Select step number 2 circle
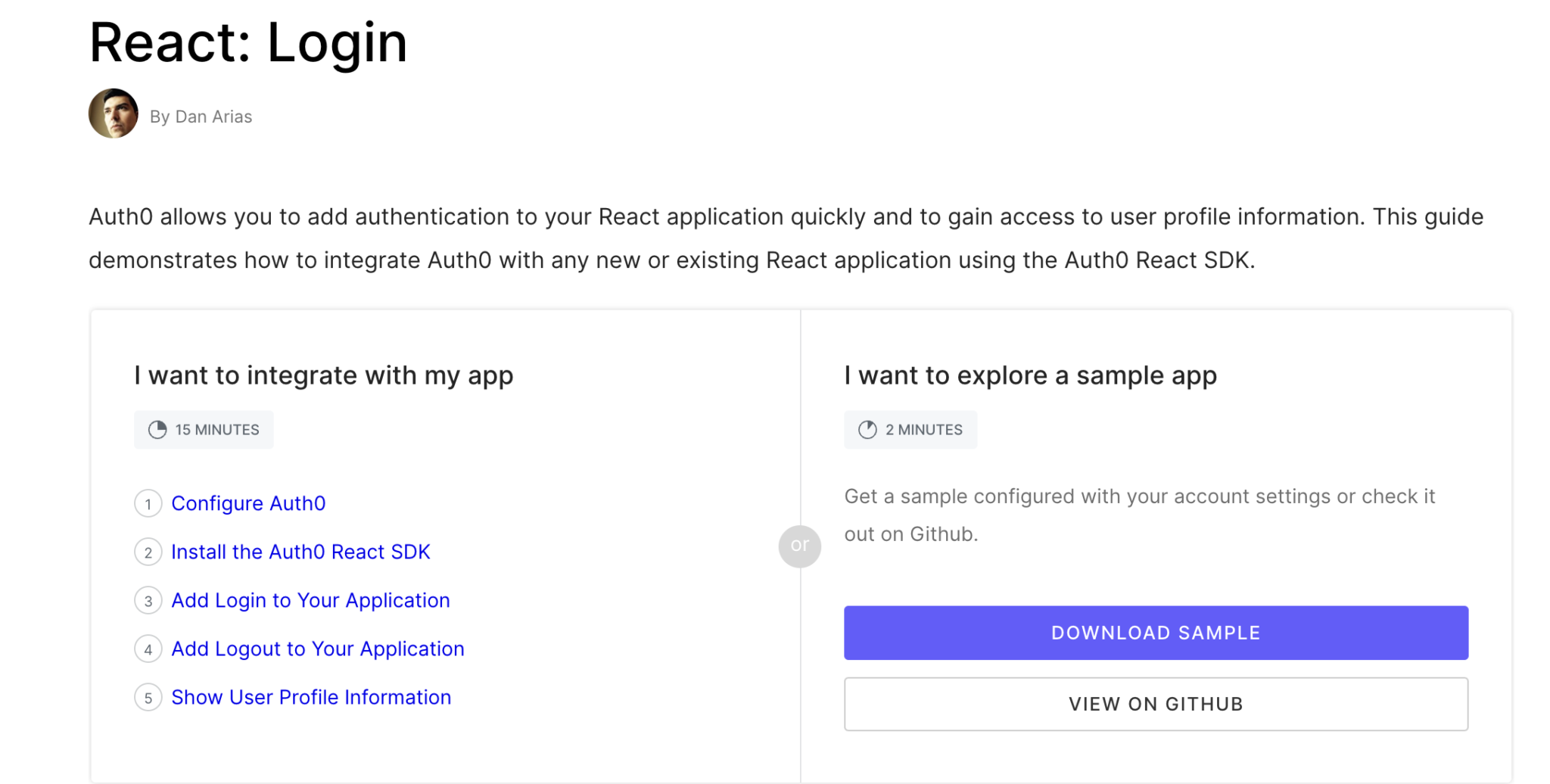1550x784 pixels. tap(148, 552)
